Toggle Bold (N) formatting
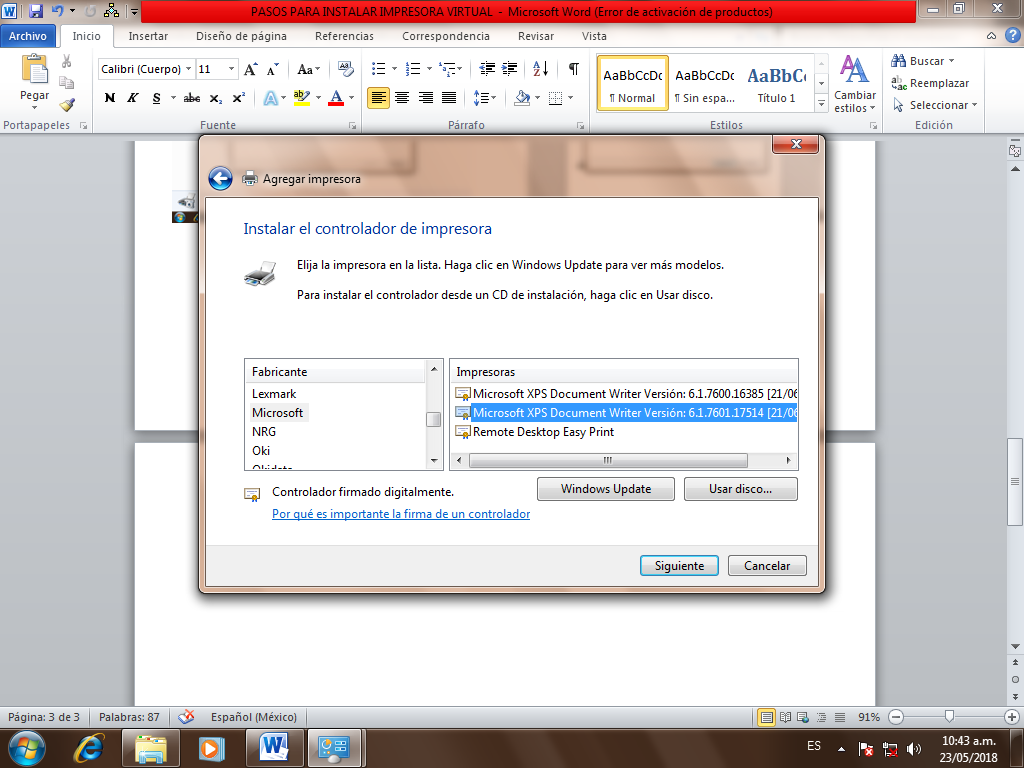Image resolution: width=1024 pixels, height=768 pixels. tap(110, 98)
